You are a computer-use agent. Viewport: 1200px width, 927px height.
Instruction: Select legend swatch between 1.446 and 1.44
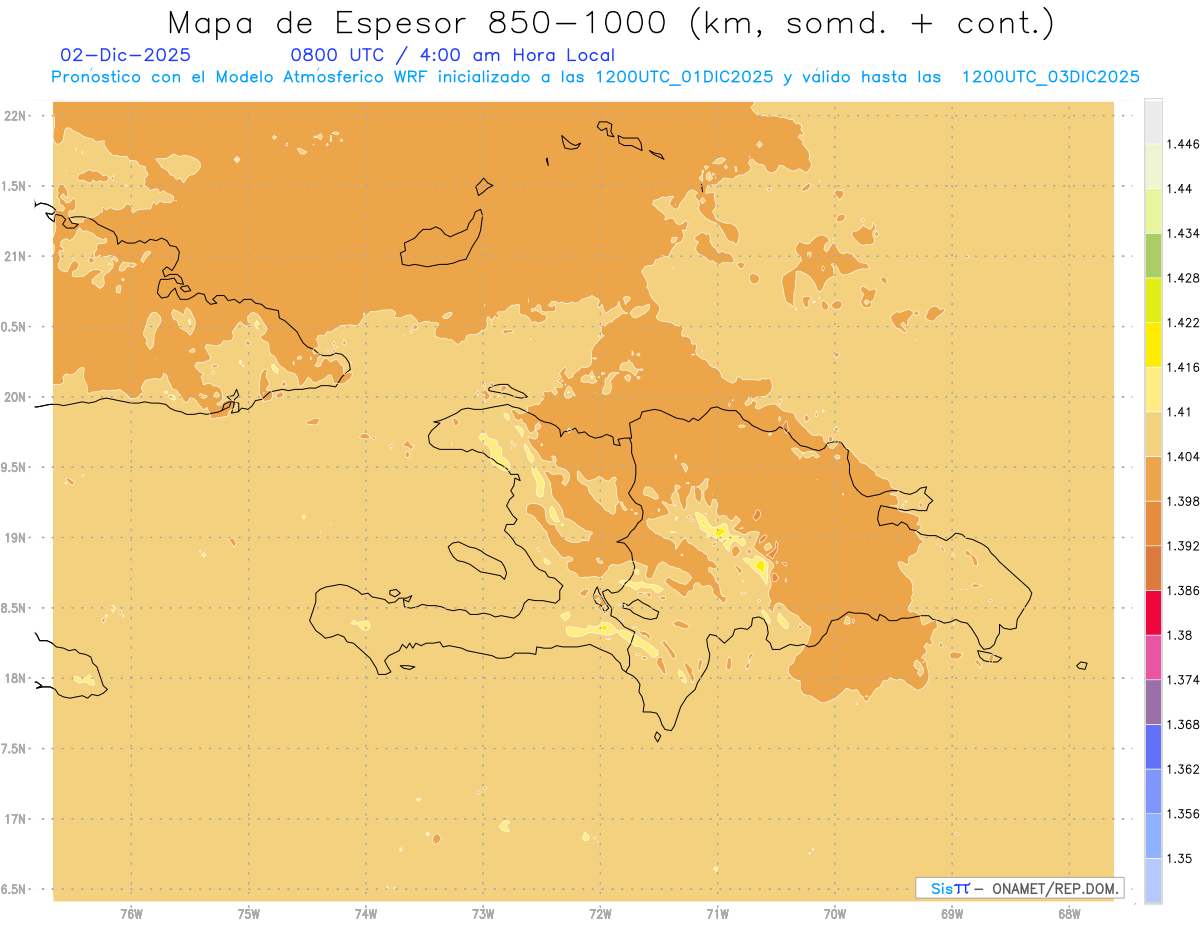[x=1153, y=166]
